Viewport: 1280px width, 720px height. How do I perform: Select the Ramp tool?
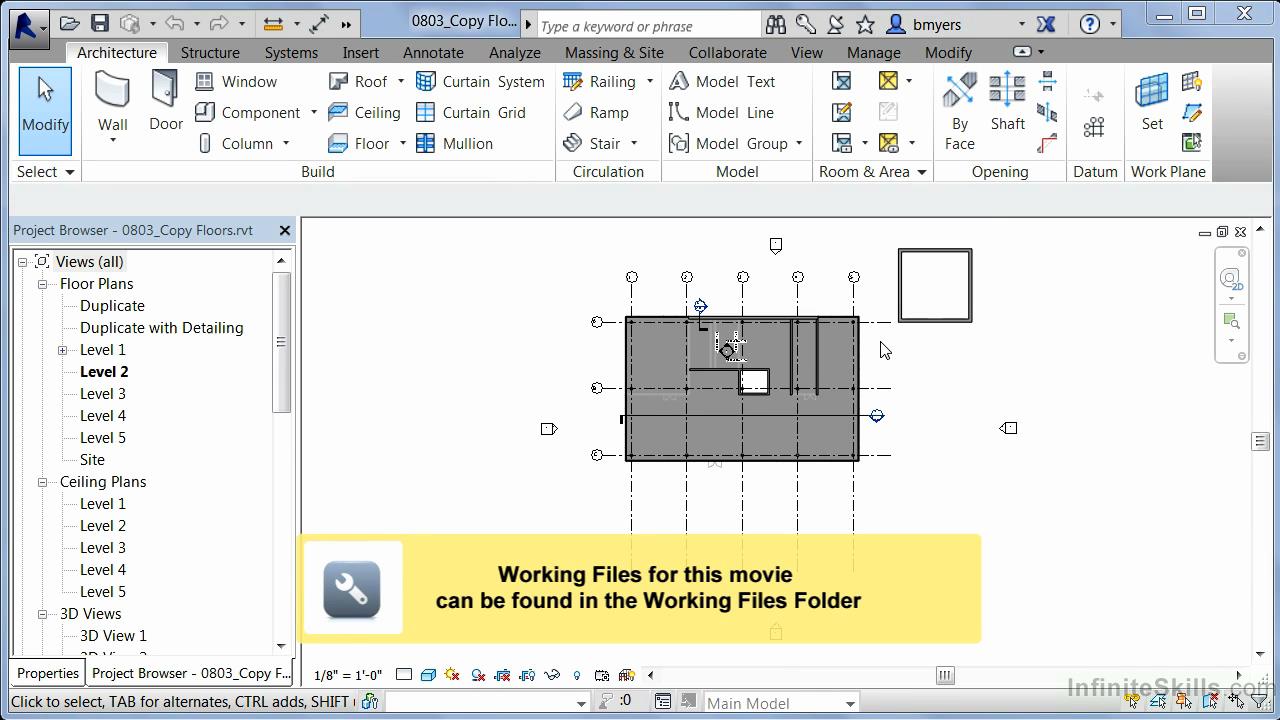tap(596, 112)
